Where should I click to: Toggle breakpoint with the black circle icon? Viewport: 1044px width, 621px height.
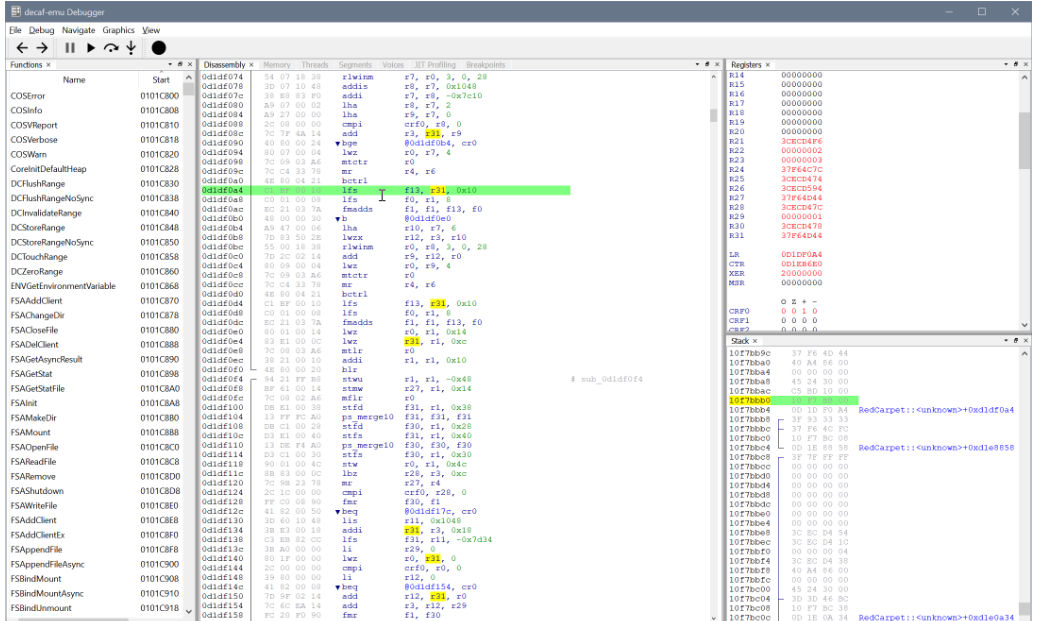[x=158, y=47]
